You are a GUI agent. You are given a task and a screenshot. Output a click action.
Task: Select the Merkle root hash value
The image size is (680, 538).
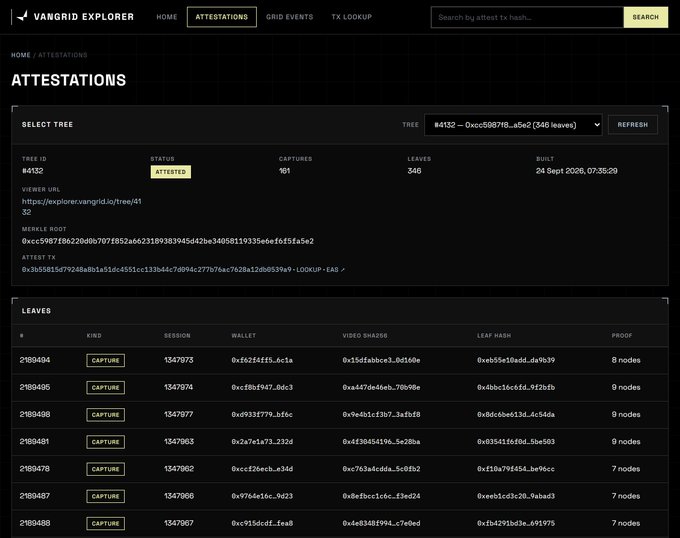pos(168,241)
